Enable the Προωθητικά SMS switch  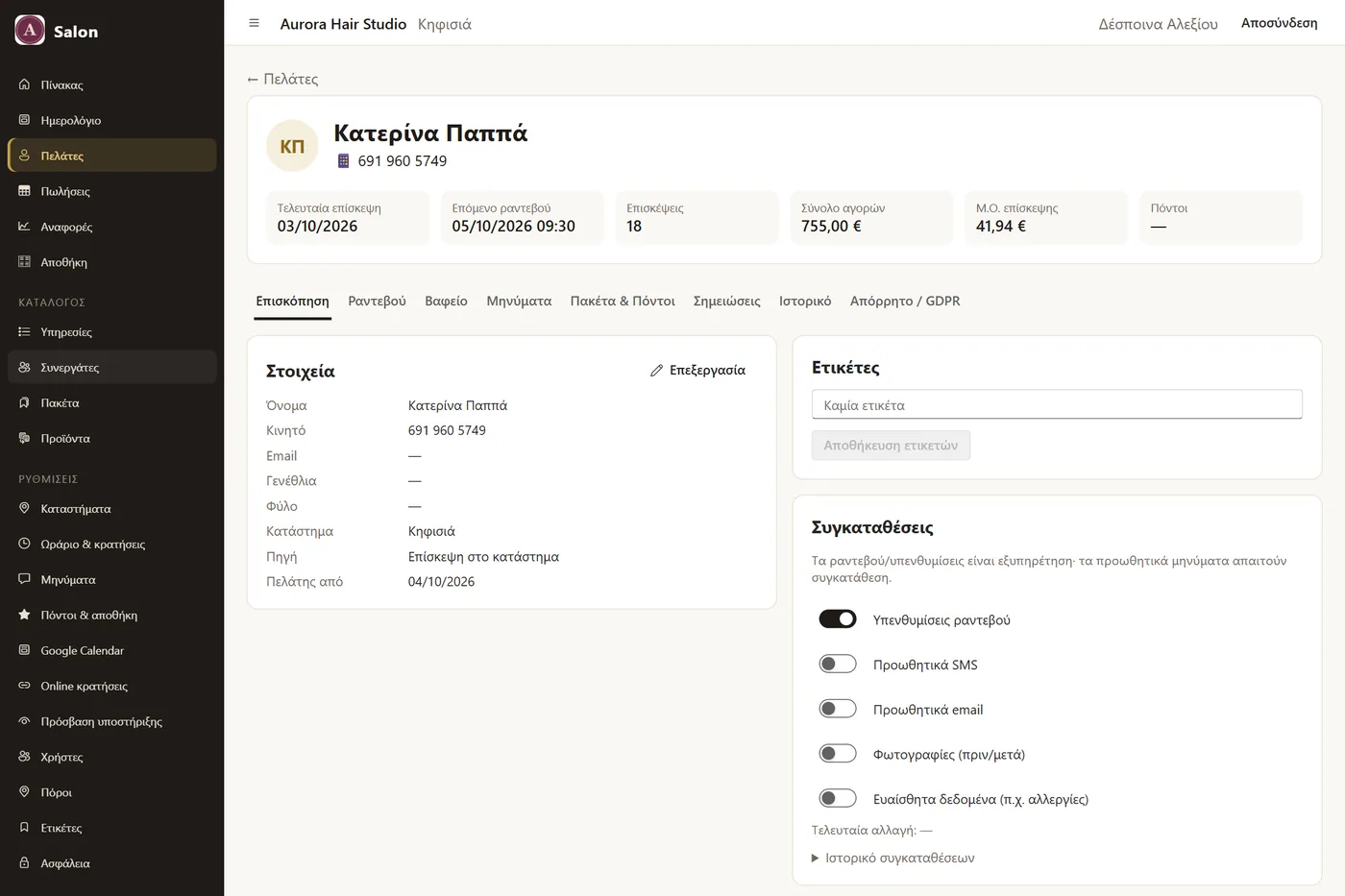click(838, 665)
